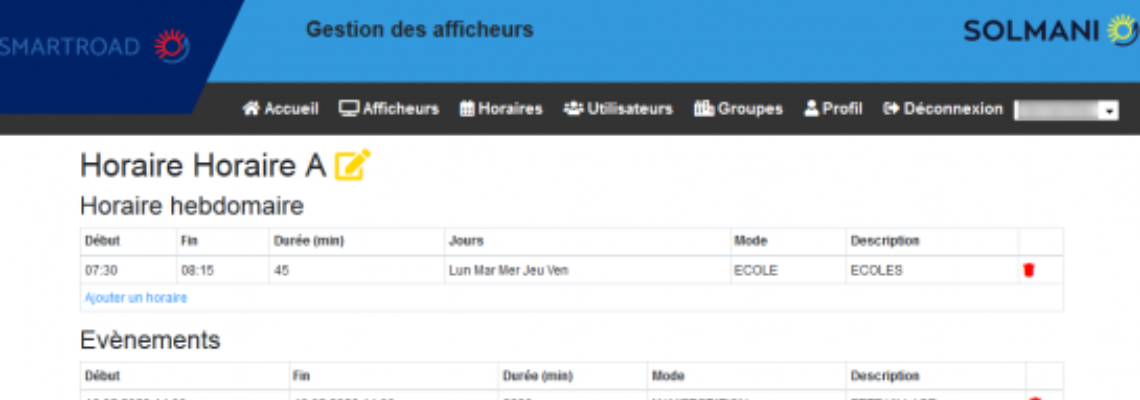Select the Jours column header

466,241
